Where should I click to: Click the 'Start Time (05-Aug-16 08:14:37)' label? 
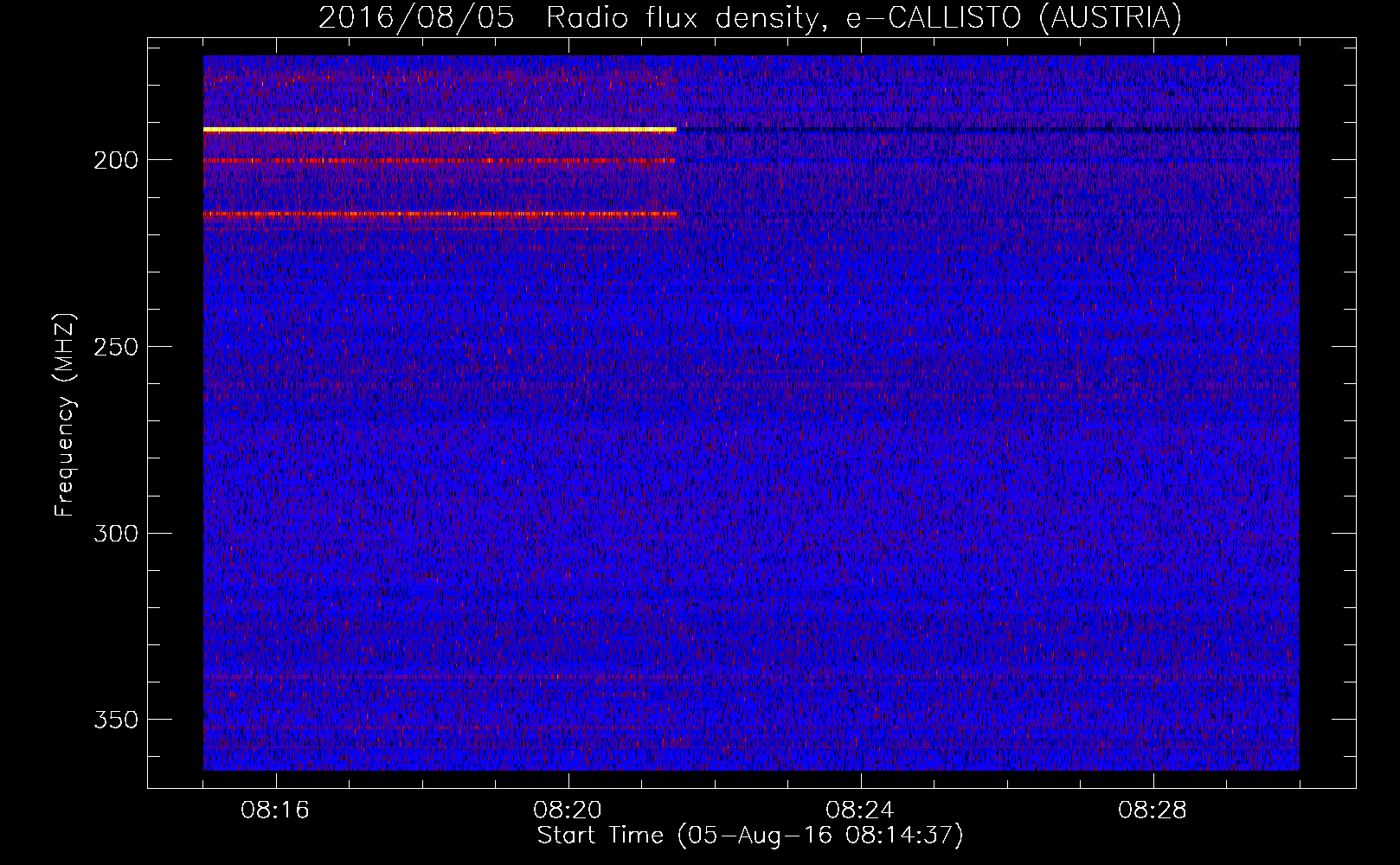coord(750,836)
